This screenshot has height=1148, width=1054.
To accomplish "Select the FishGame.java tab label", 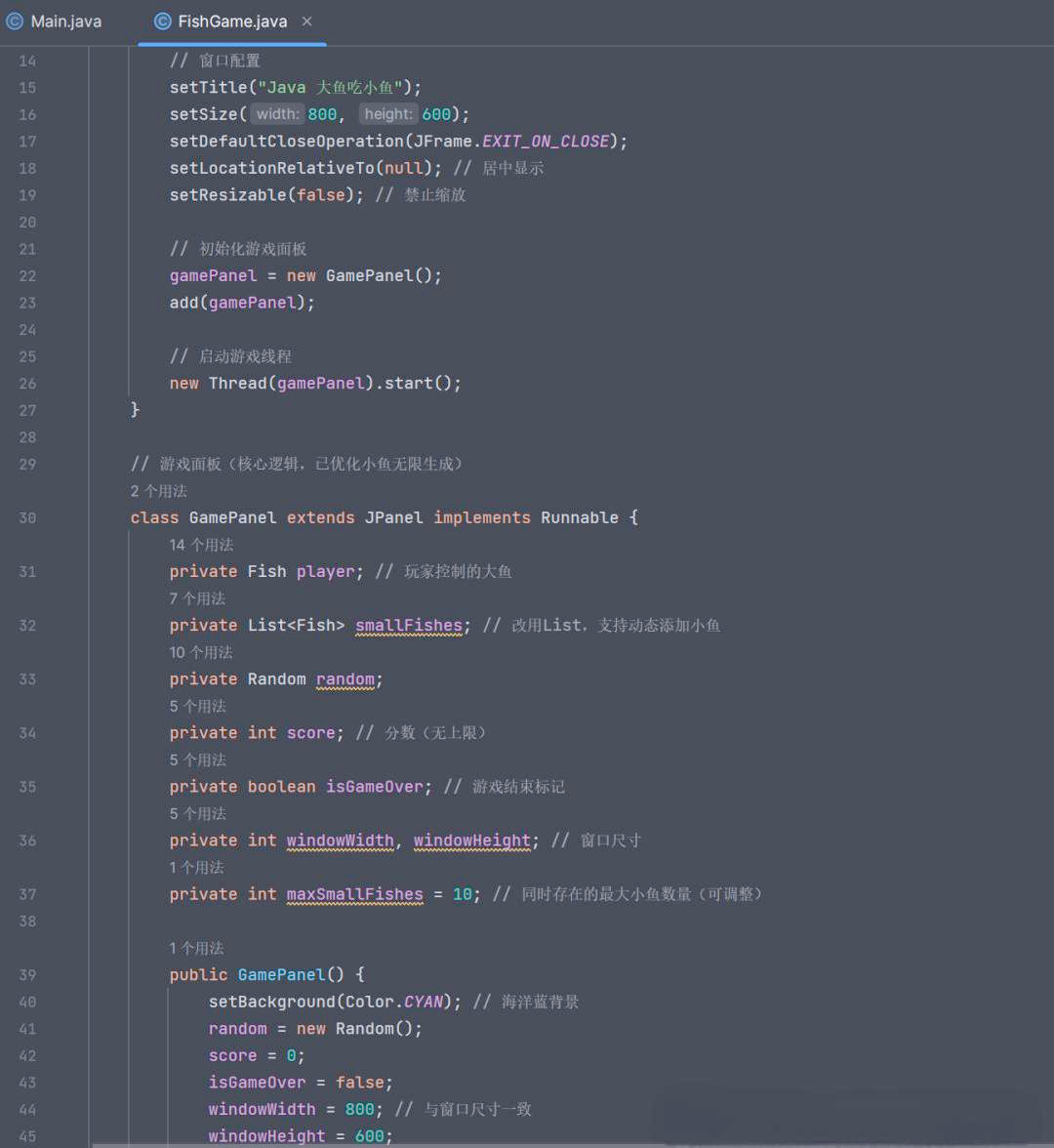I will pos(232,21).
